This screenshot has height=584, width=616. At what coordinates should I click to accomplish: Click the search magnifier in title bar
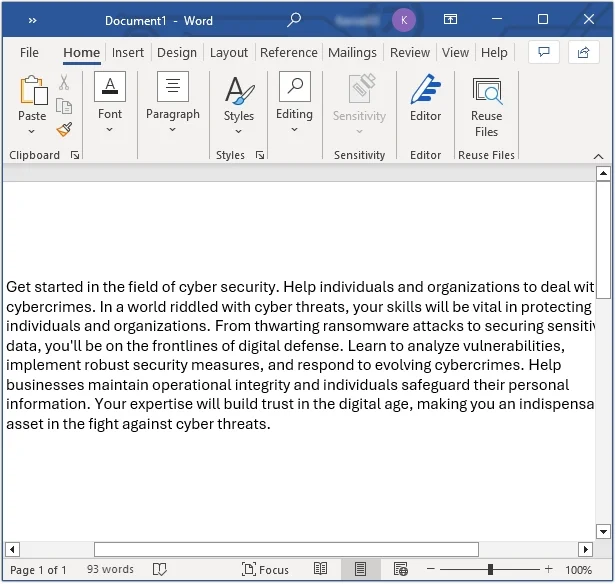[293, 20]
